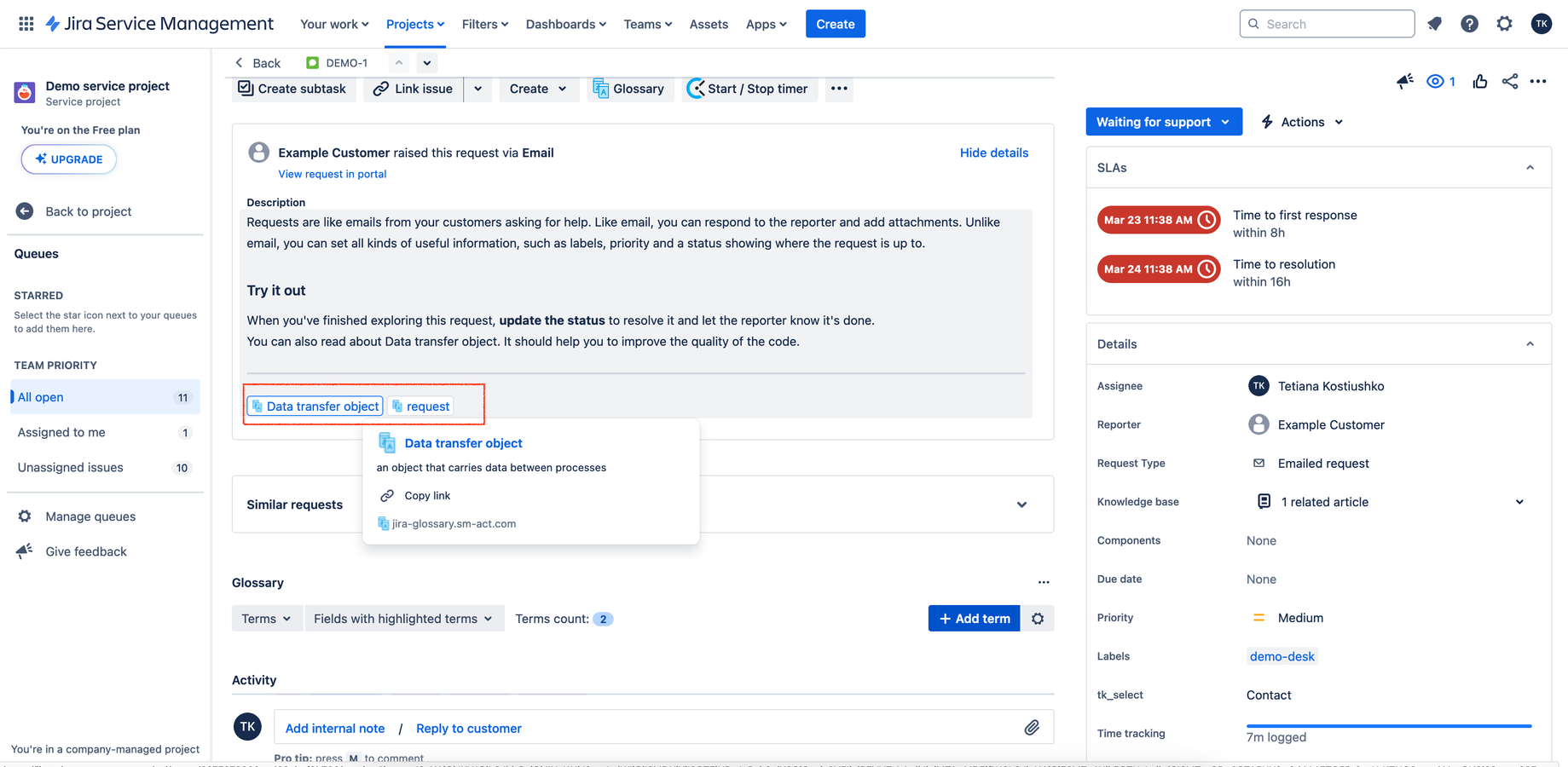1568x767 pixels.
Task: Collapse the Details panel
Action: 1530,344
